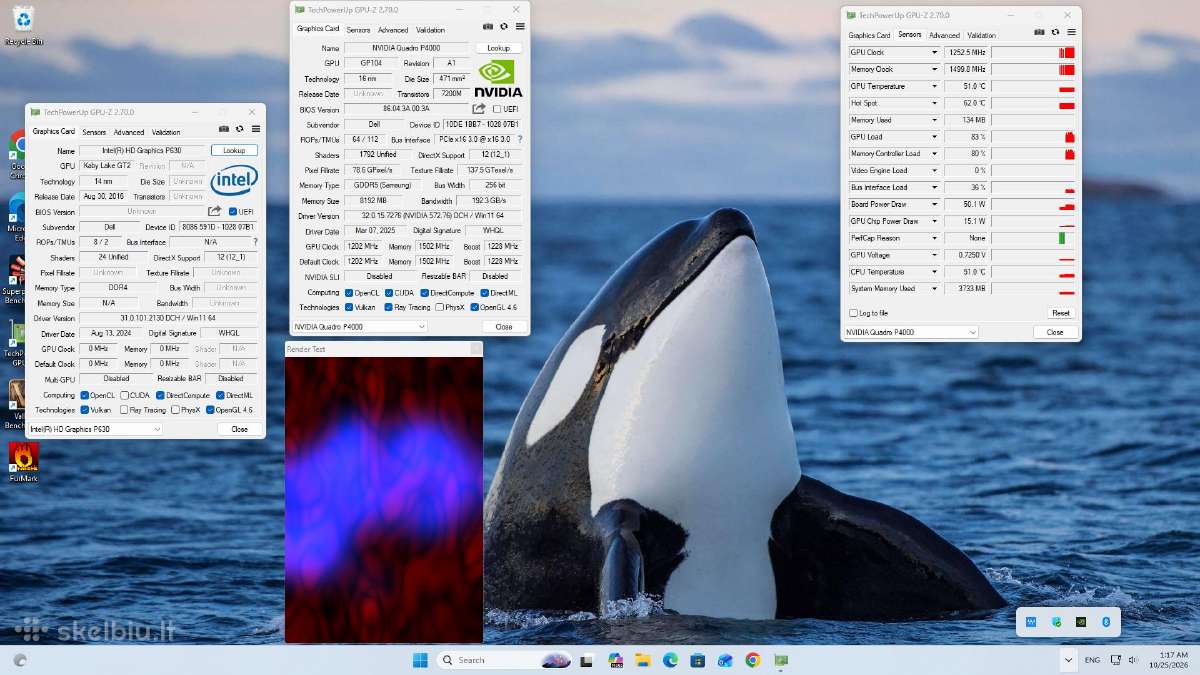Viewport: 1200px width, 675px height.
Task: Click the camera icon in the Sensors GPU-Z window
Action: click(x=1040, y=32)
